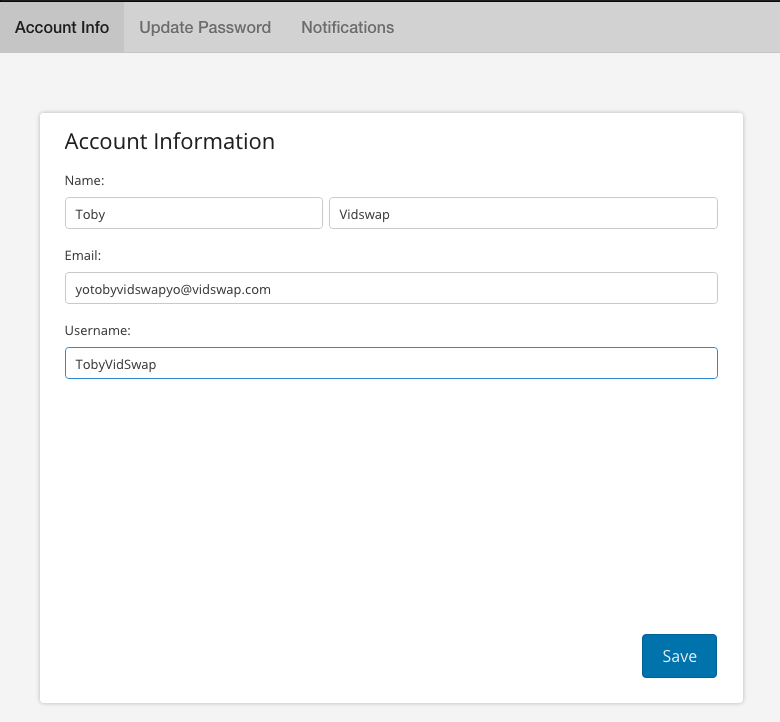Focus the first name field containing Toby

193,213
